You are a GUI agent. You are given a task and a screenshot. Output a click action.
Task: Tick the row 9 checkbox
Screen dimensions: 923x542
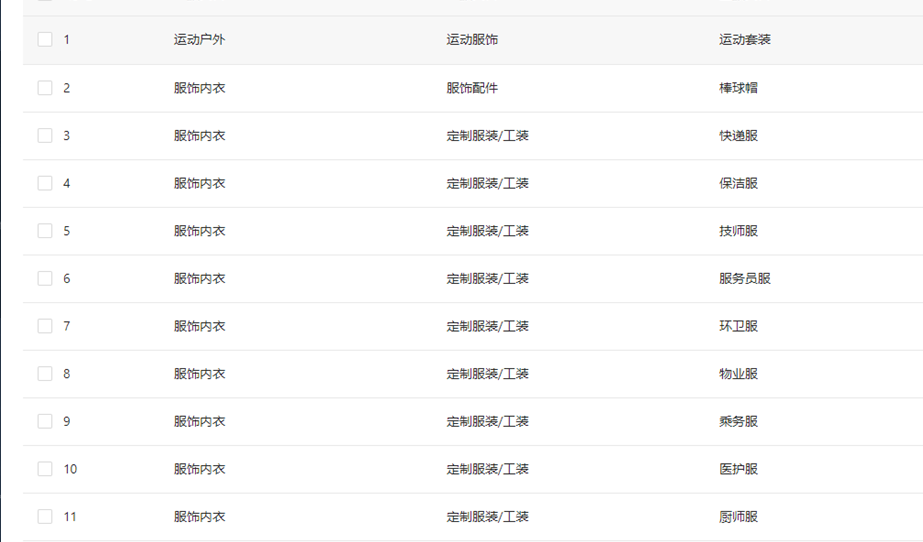[x=45, y=421]
